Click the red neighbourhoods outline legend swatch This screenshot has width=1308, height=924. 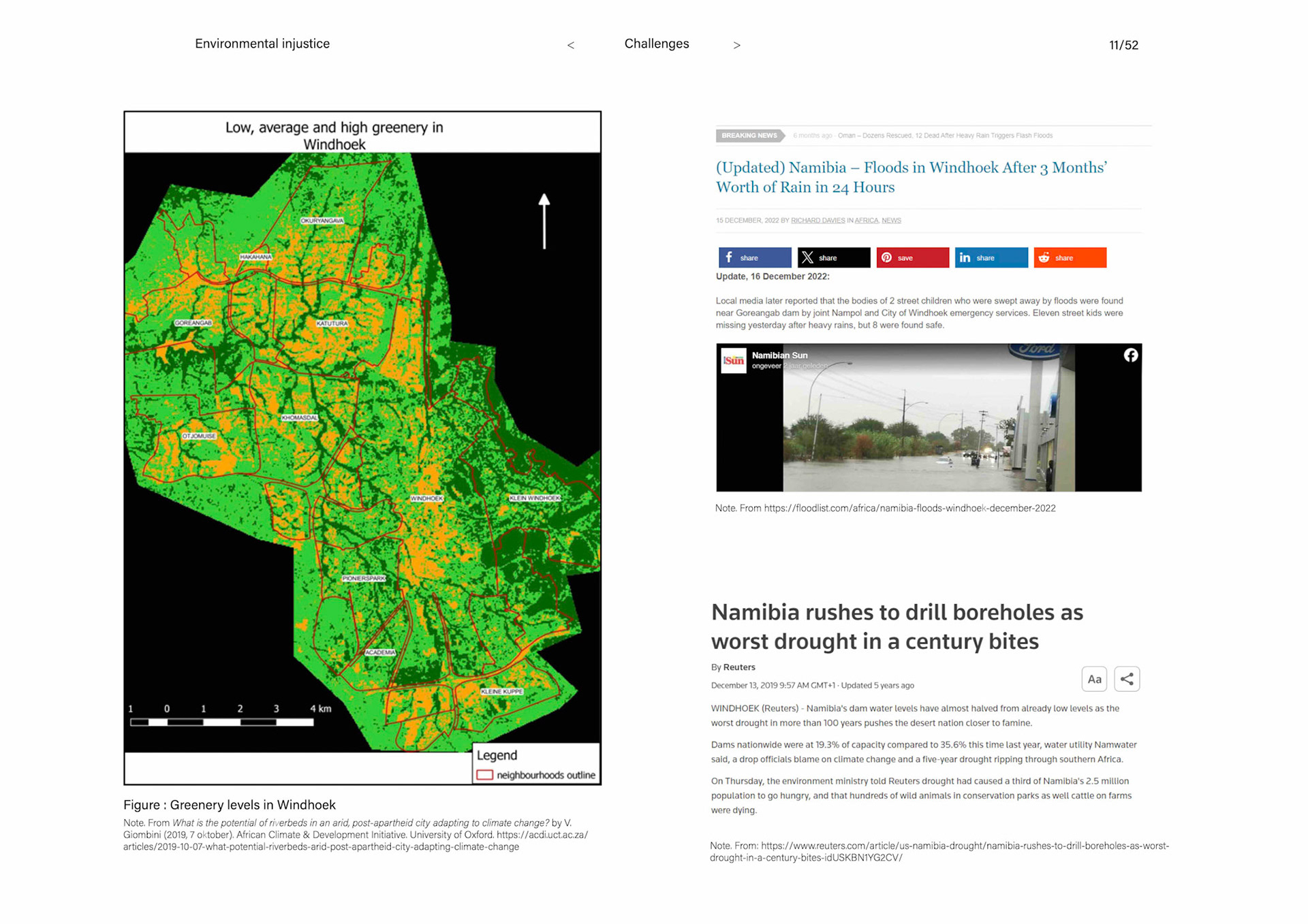click(x=484, y=775)
